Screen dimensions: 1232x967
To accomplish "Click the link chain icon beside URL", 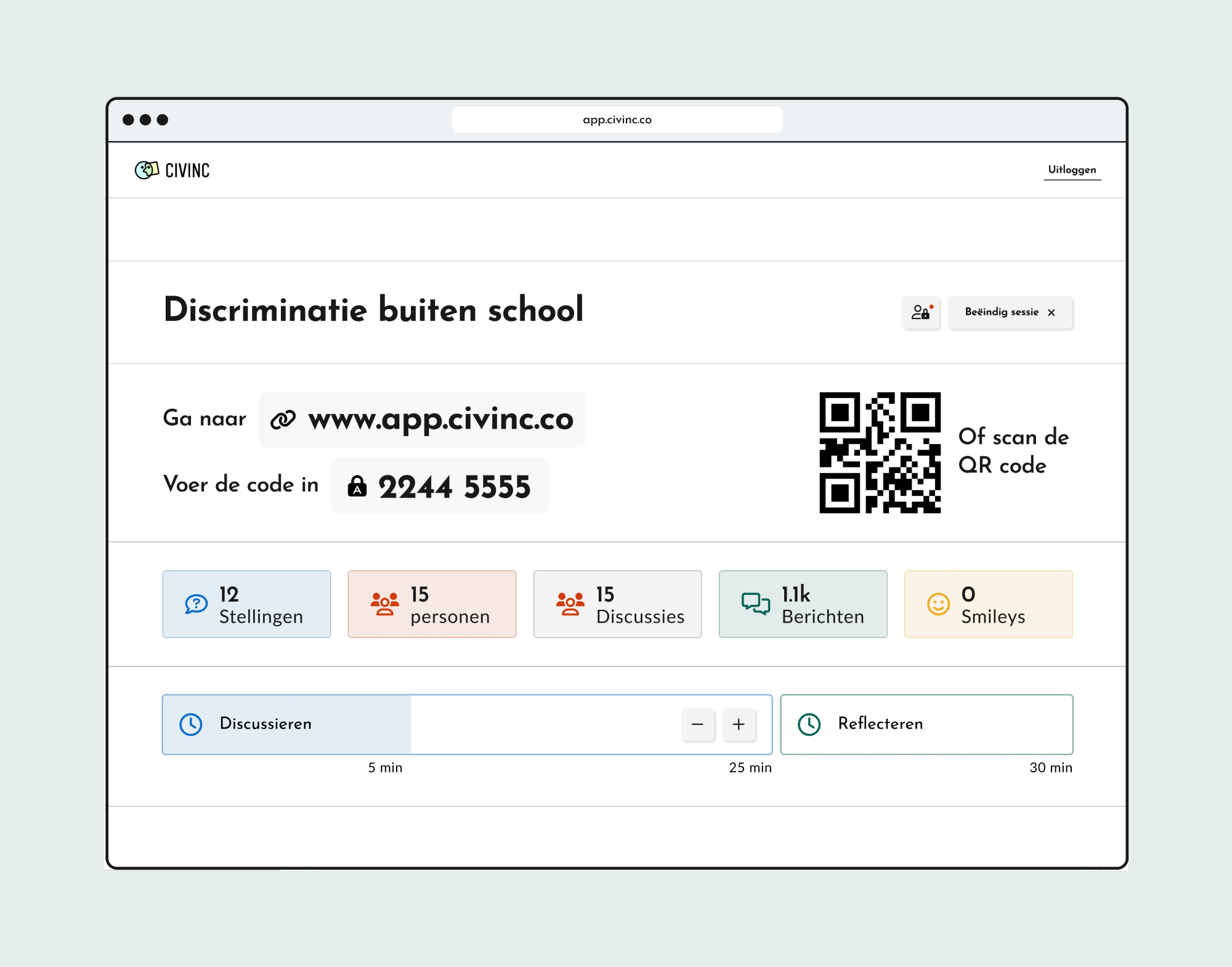I will coord(283,419).
